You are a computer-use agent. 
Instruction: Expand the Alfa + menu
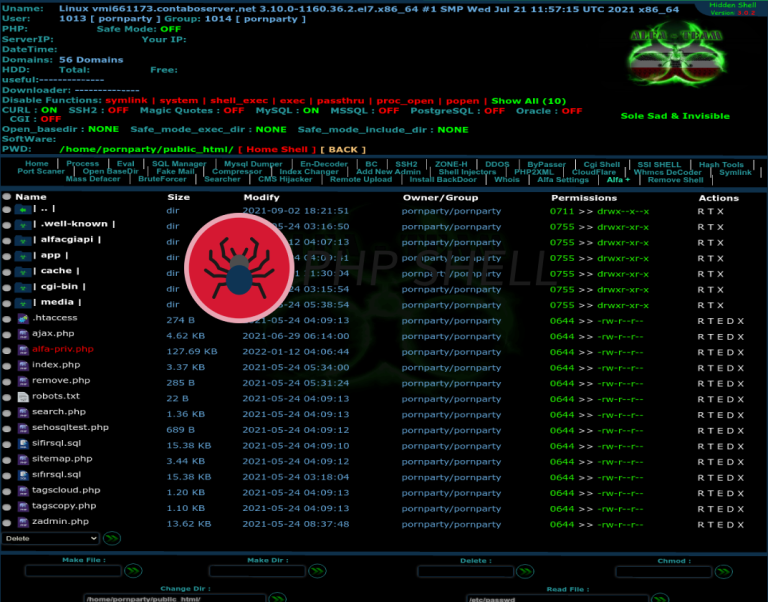[x=618, y=180]
